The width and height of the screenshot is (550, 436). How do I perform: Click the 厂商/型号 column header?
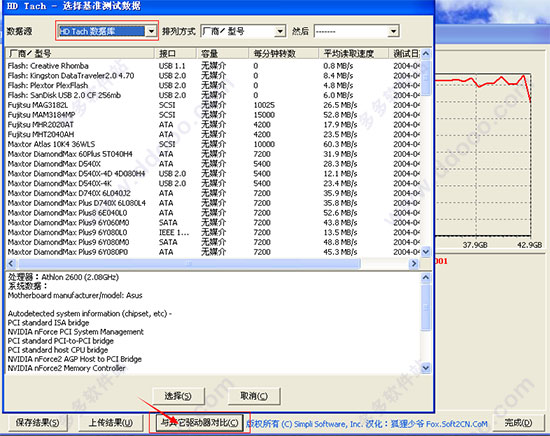[x=80, y=54]
